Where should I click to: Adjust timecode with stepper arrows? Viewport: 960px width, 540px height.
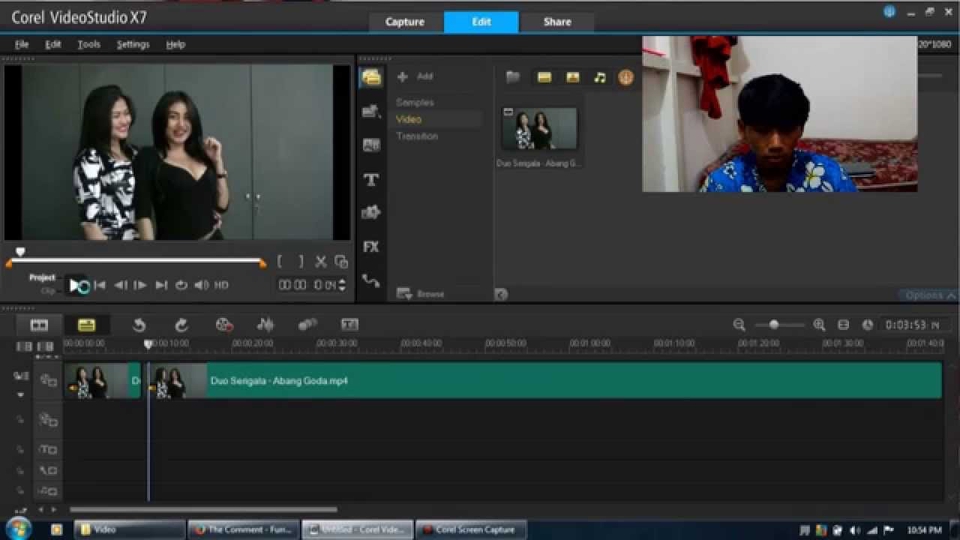pos(342,285)
